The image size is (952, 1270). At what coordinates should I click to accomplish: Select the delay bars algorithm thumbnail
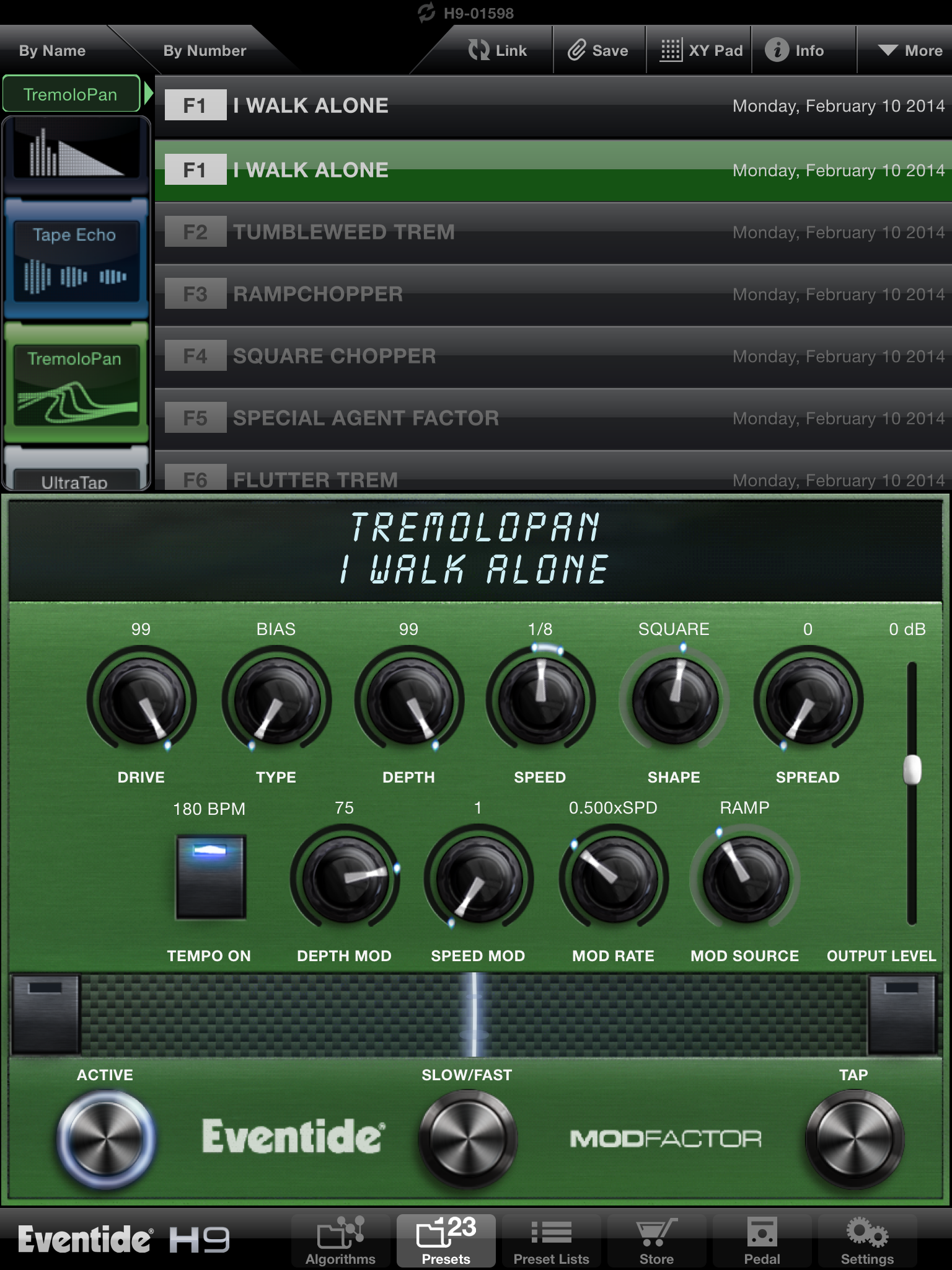76,155
